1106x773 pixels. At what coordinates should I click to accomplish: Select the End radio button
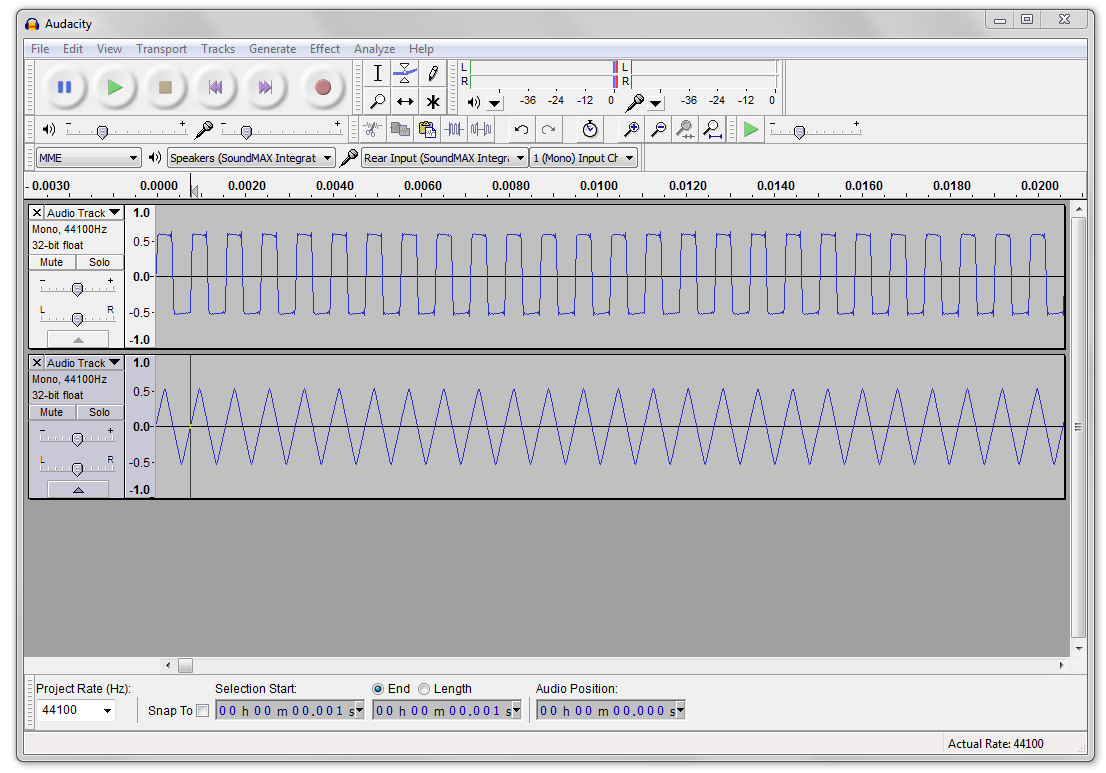pyautogui.click(x=378, y=689)
